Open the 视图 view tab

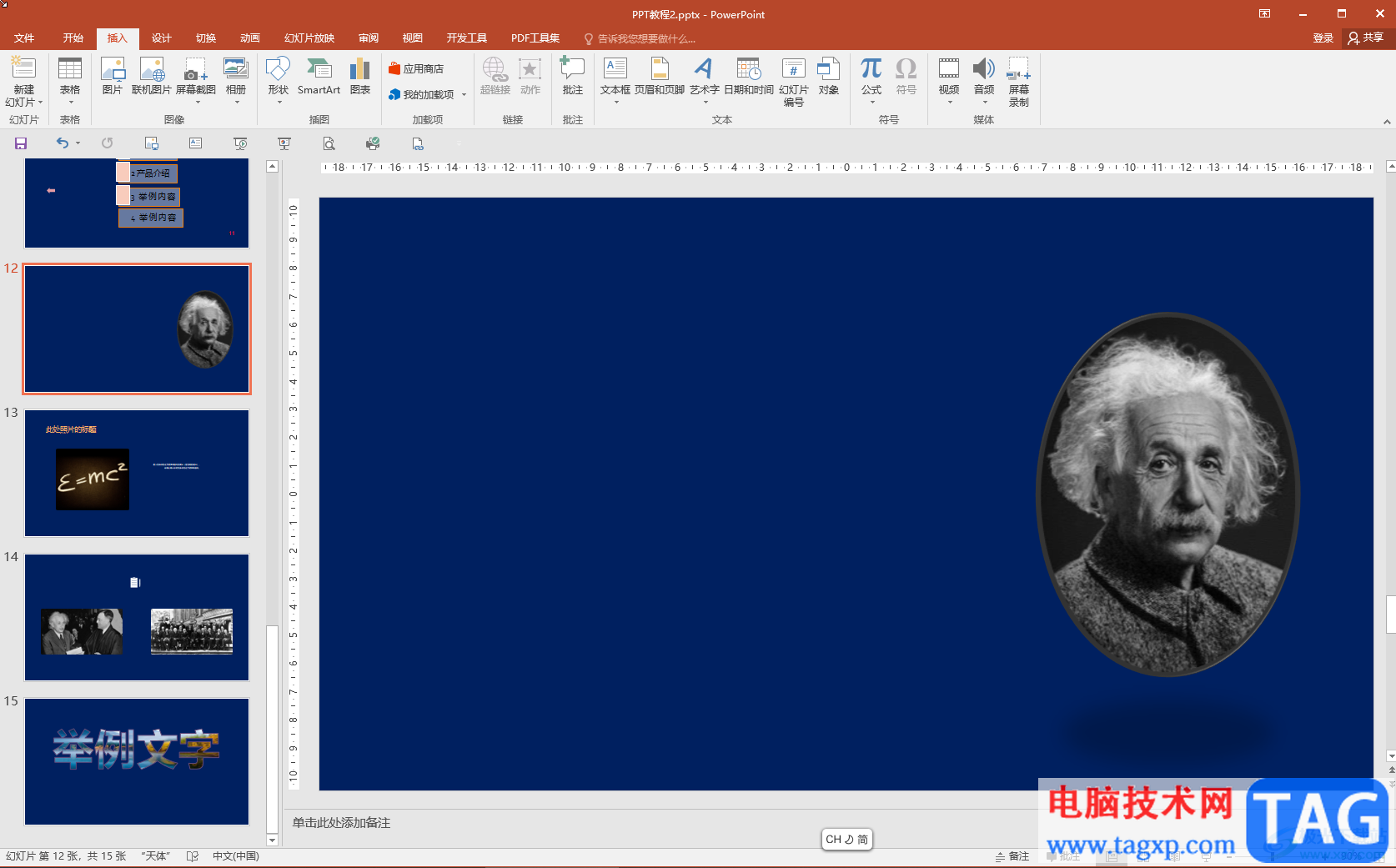(x=413, y=38)
